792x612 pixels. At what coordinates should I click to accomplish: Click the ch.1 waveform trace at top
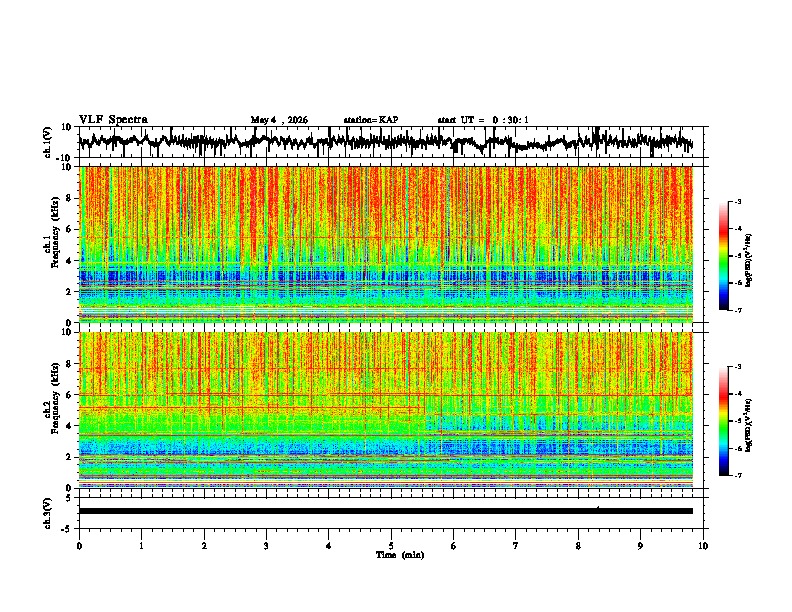(386, 142)
